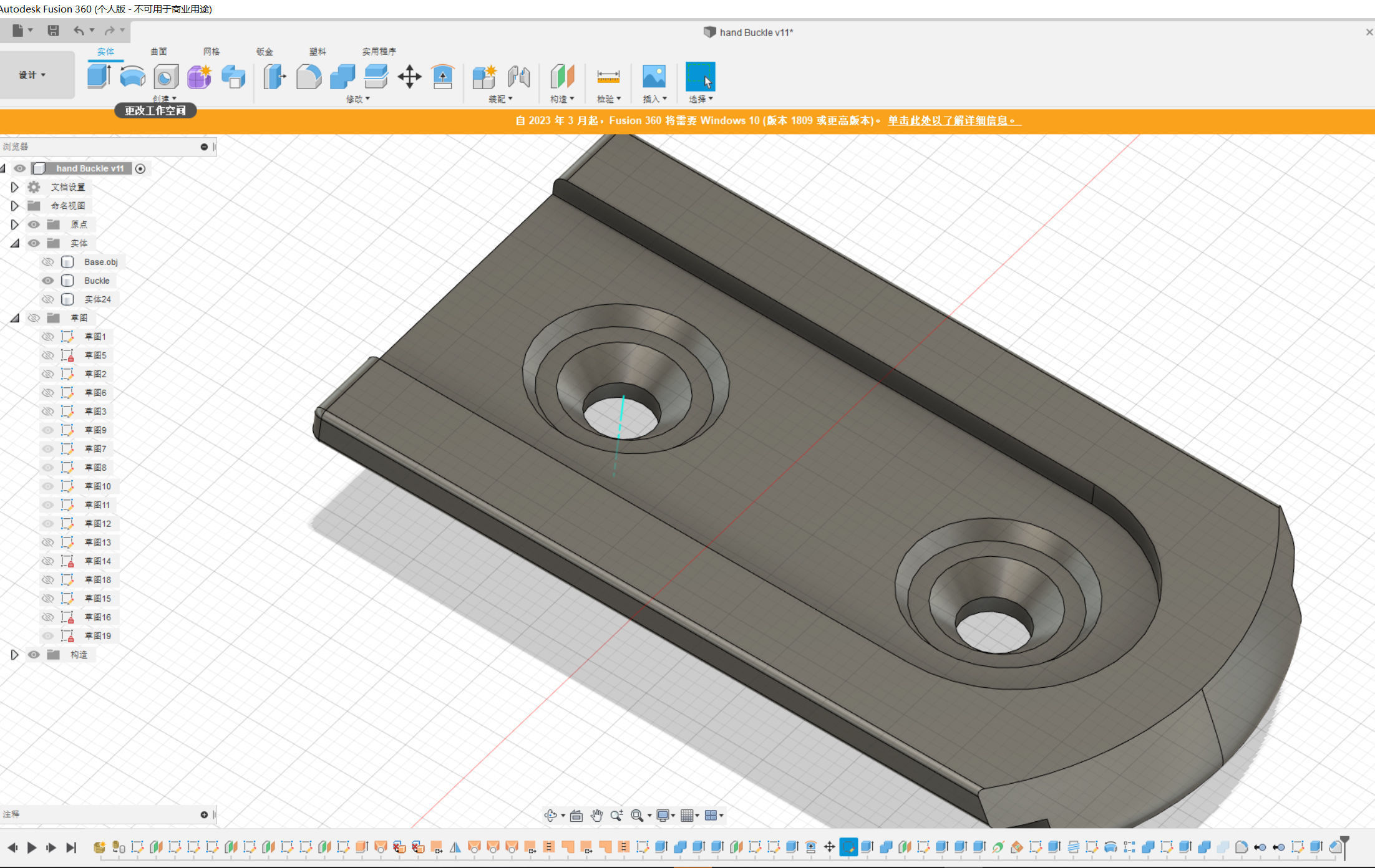Switch to the 钣金 tab
The image size is (1375, 868).
(265, 51)
